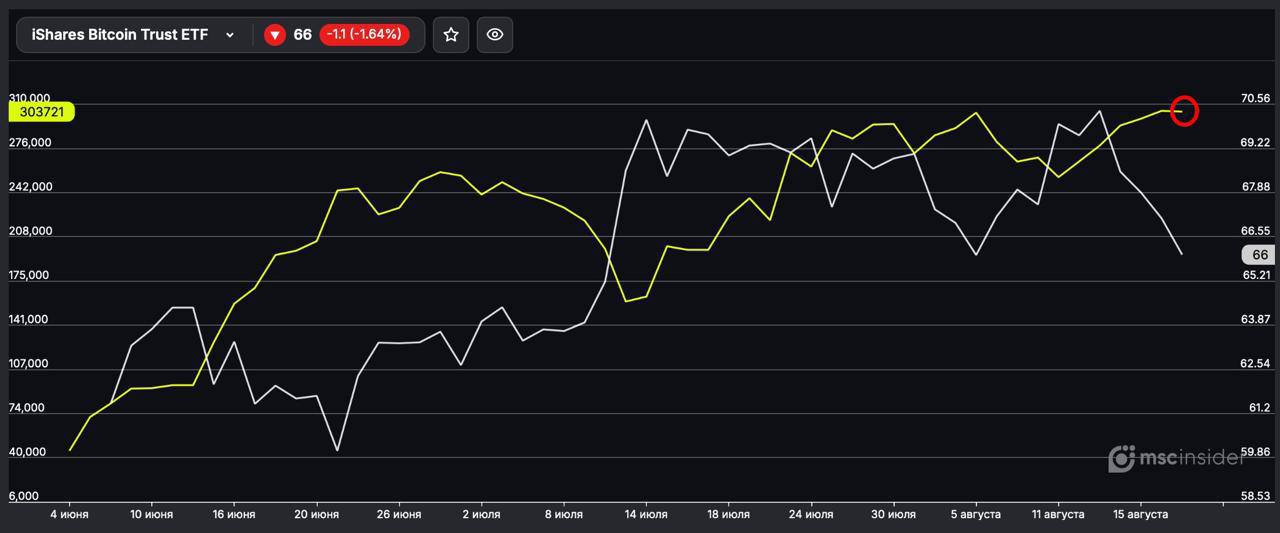This screenshot has width=1280, height=533.
Task: Click the 62.54 right axis value
Action: click(1255, 363)
